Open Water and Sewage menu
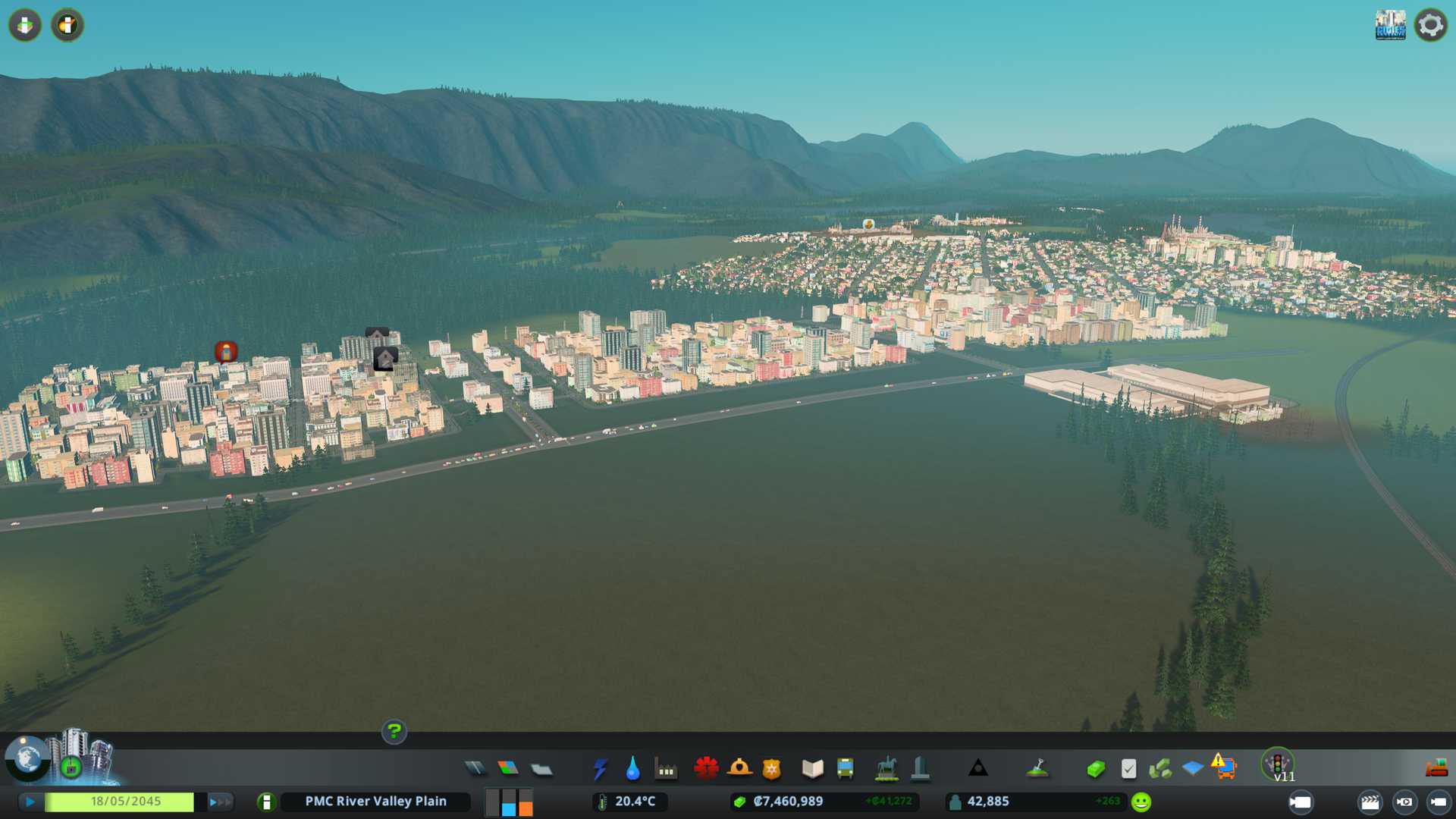 632,769
